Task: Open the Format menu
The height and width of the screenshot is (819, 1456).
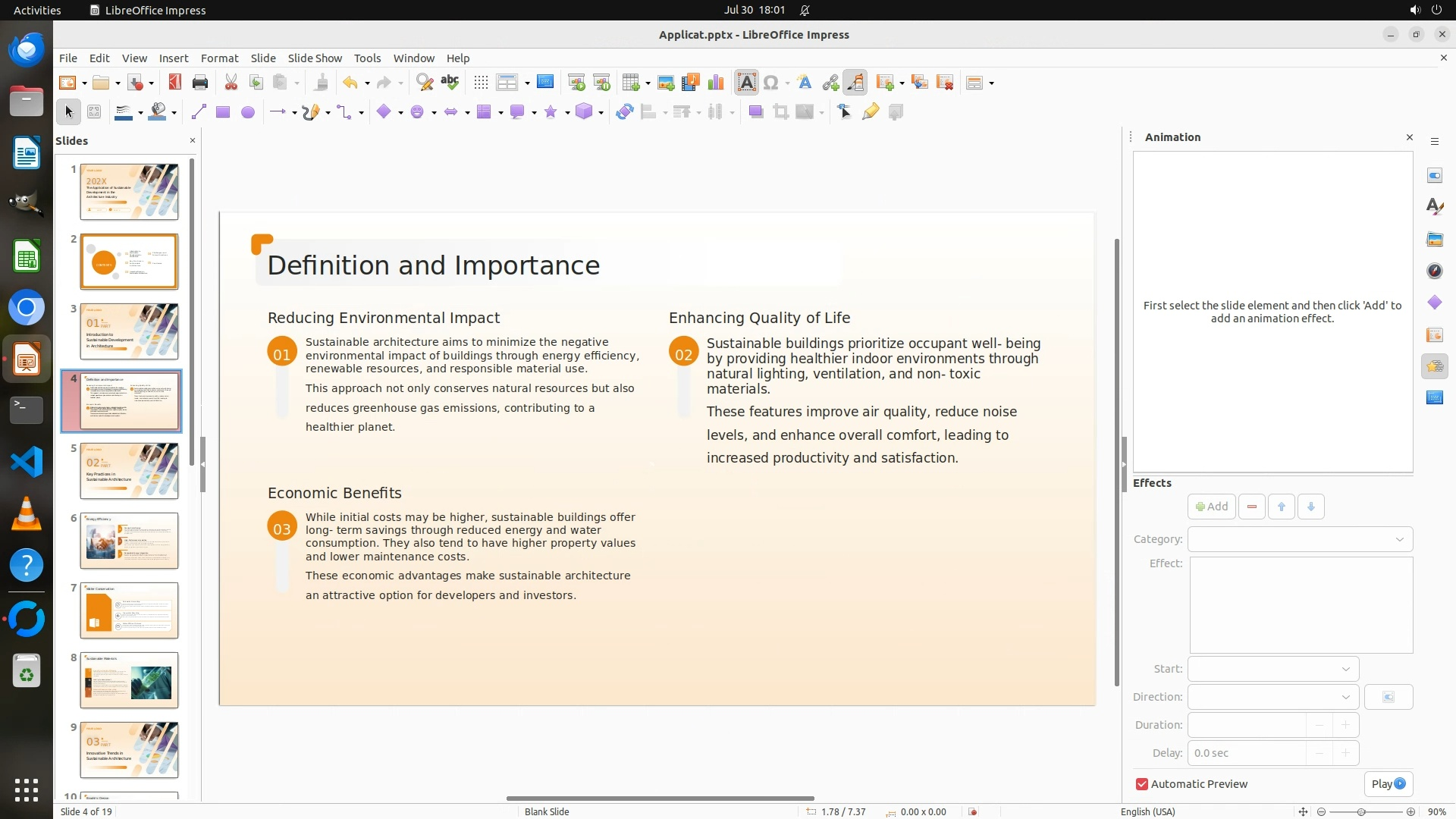Action: click(219, 58)
